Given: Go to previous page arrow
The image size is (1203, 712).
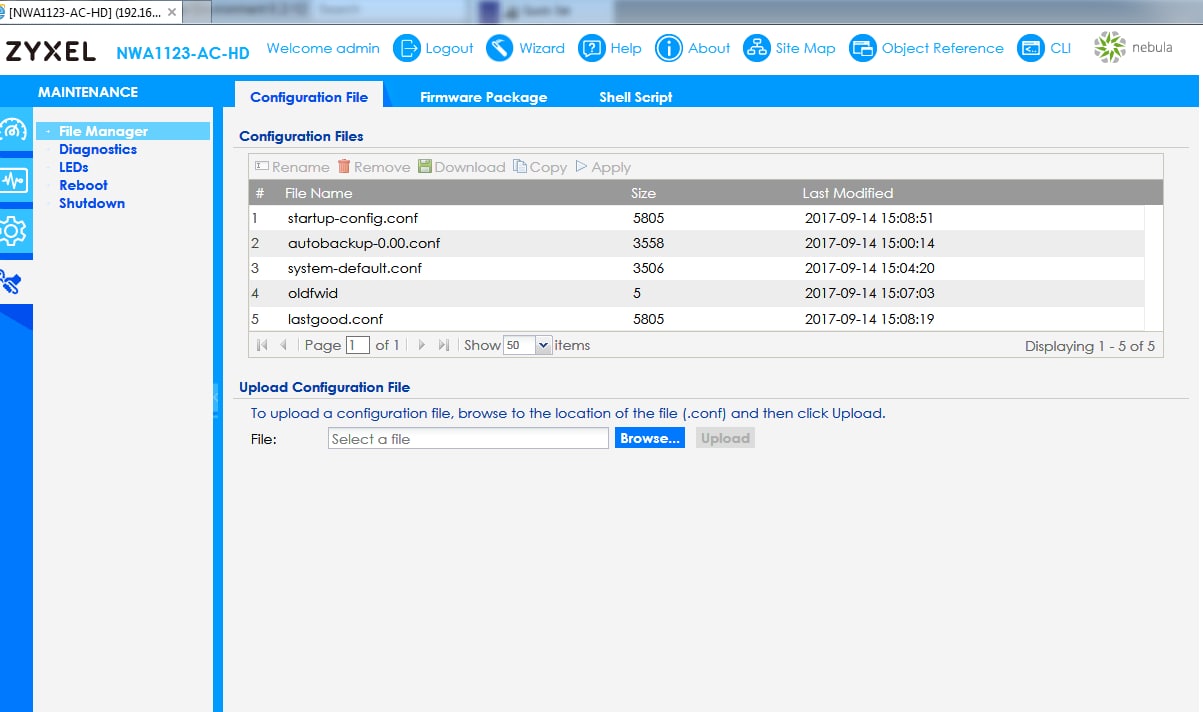Looking at the screenshot, I should coord(283,345).
